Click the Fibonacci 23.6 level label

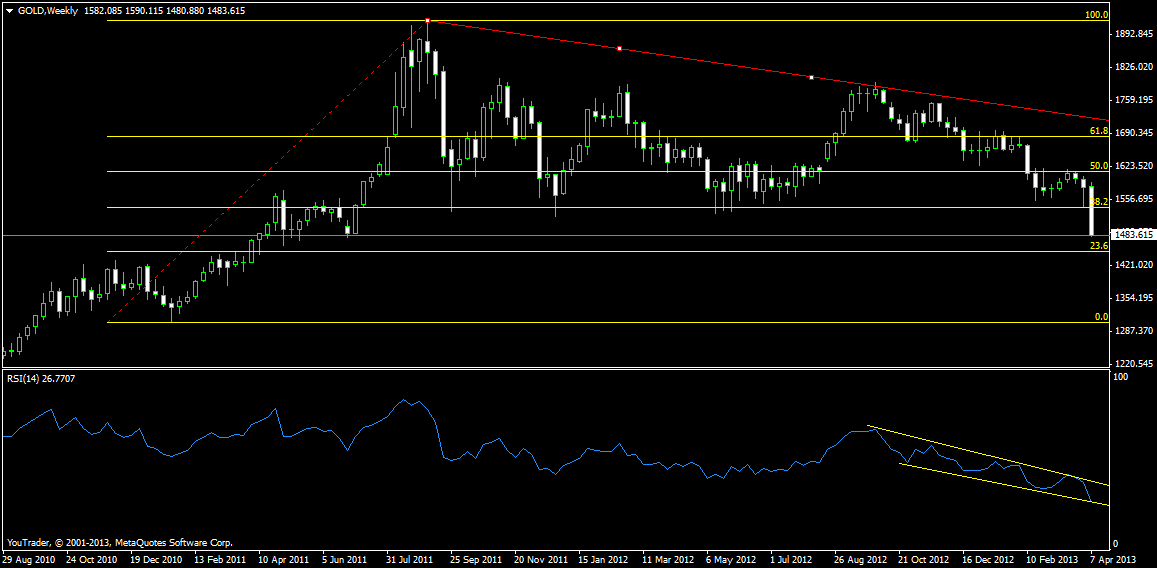(1098, 245)
